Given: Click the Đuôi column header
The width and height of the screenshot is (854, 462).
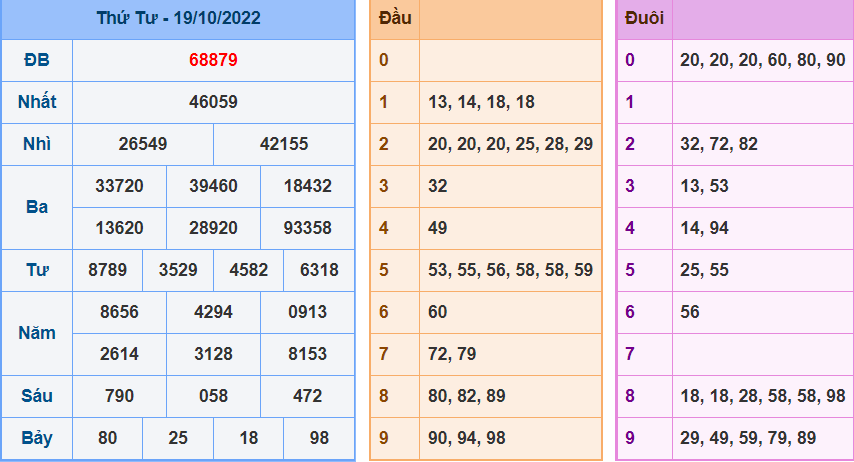Looking at the screenshot, I should click(x=644, y=18).
